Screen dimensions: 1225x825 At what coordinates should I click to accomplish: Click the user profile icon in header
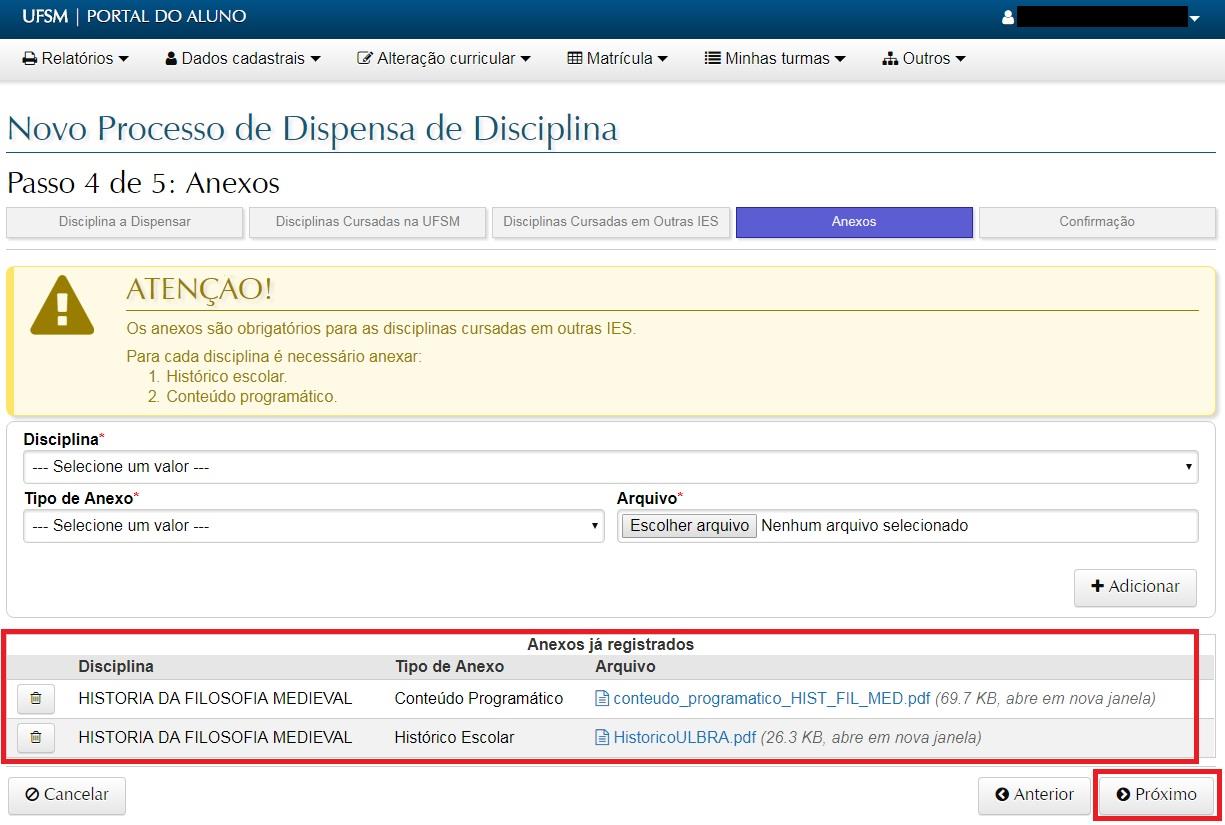(x=1008, y=17)
